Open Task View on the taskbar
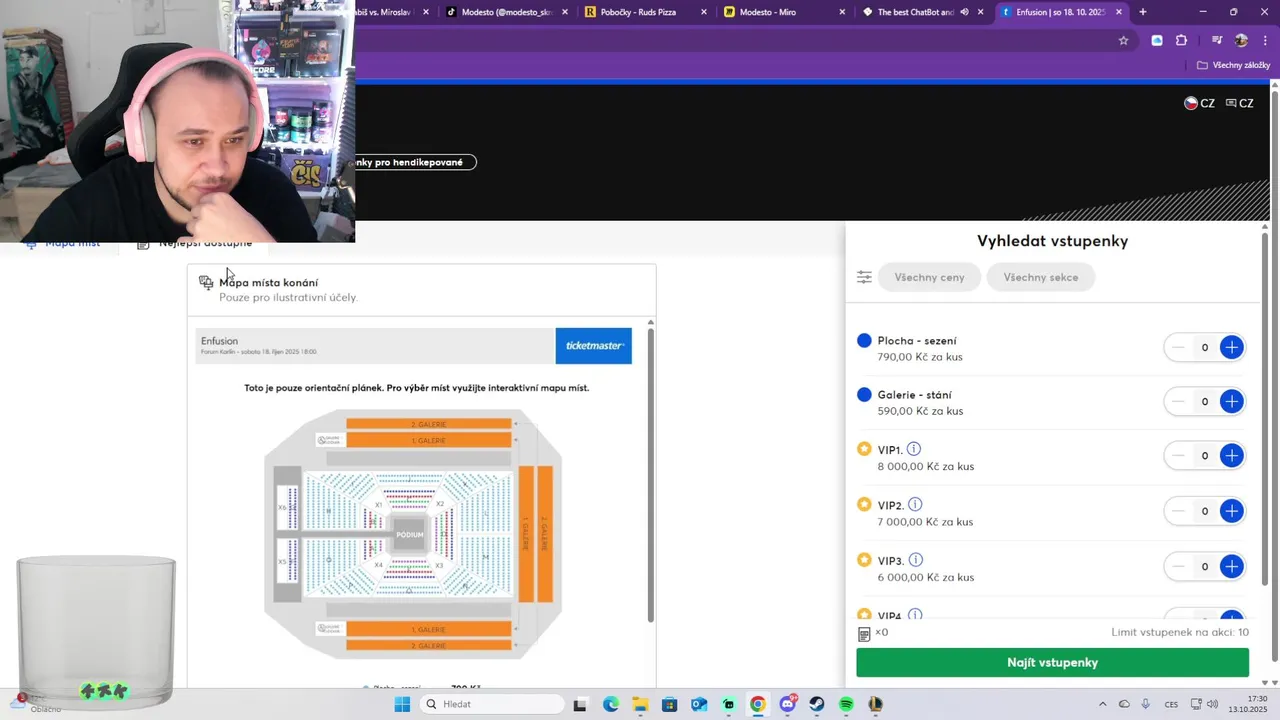This screenshot has height=720, width=1280. click(x=580, y=704)
